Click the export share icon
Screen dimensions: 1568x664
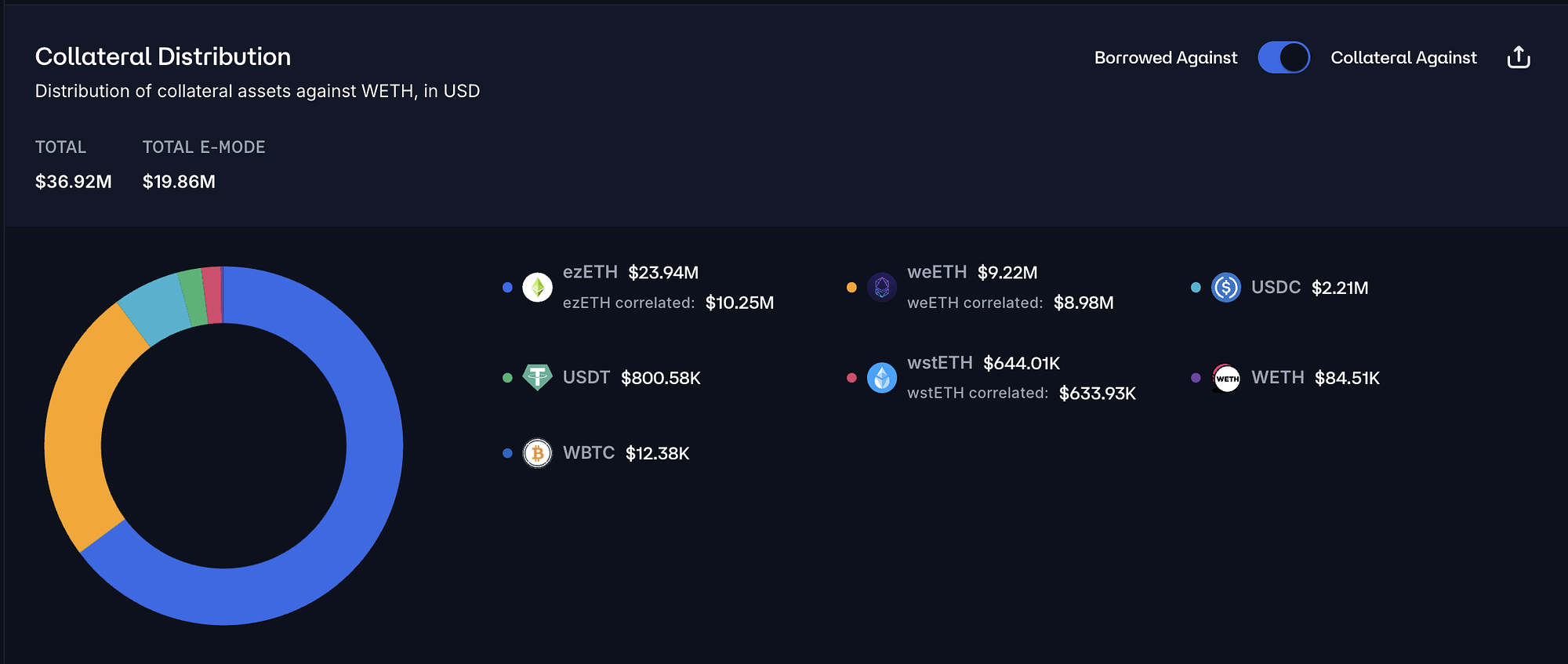click(x=1519, y=57)
